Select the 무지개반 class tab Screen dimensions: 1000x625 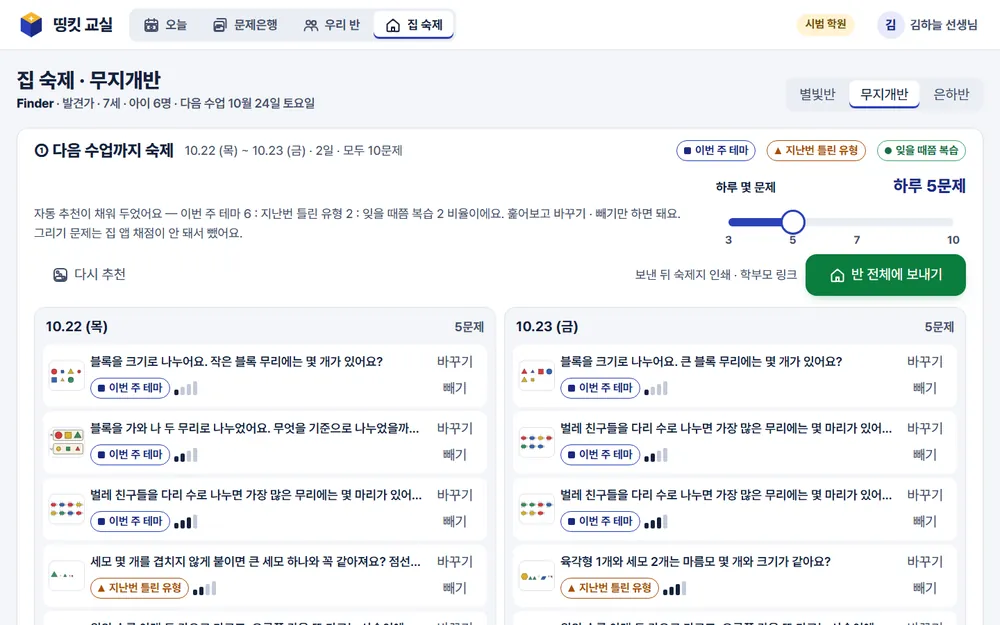point(884,94)
